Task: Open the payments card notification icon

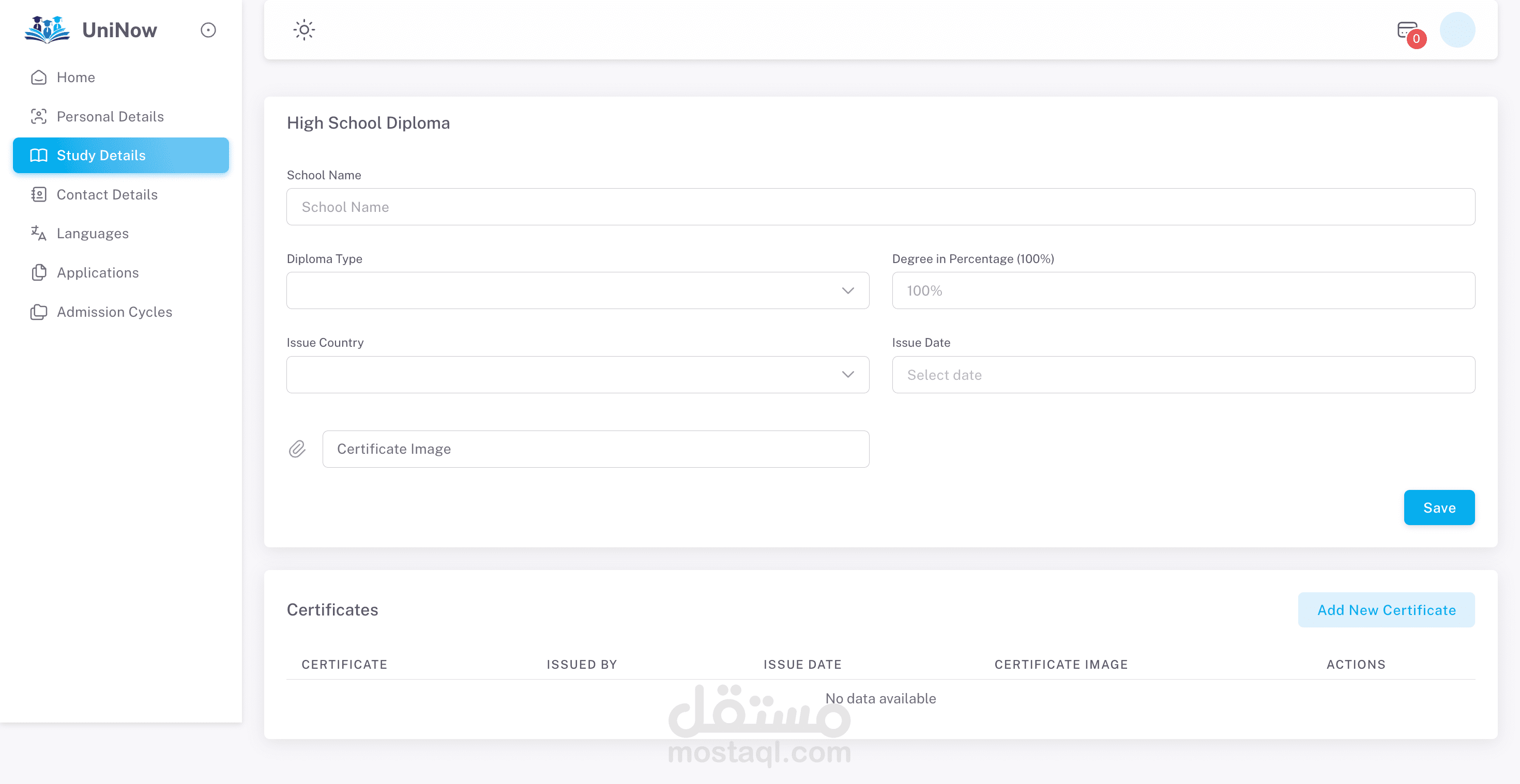Action: click(x=1408, y=30)
